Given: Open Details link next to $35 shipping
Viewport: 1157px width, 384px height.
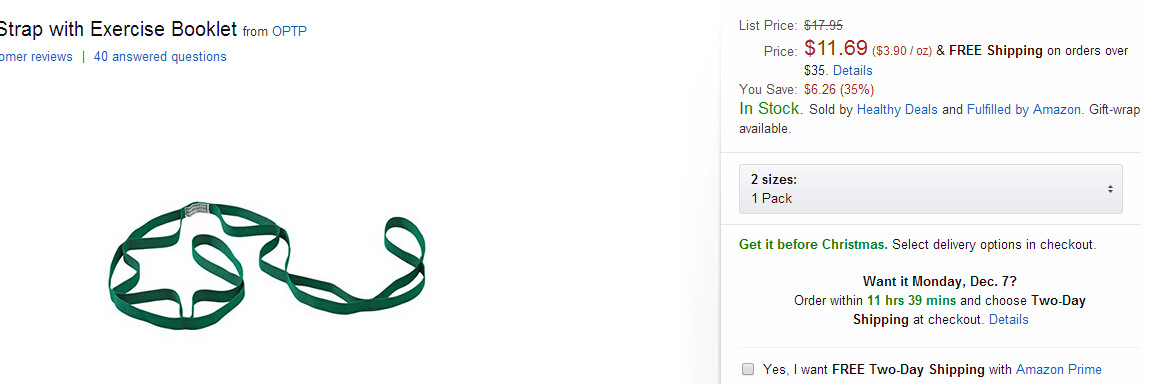Looking at the screenshot, I should click(x=852, y=70).
